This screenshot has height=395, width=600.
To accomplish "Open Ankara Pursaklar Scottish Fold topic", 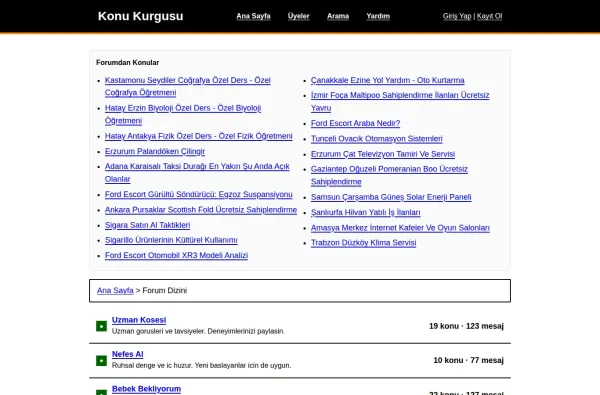I will [x=201, y=210].
